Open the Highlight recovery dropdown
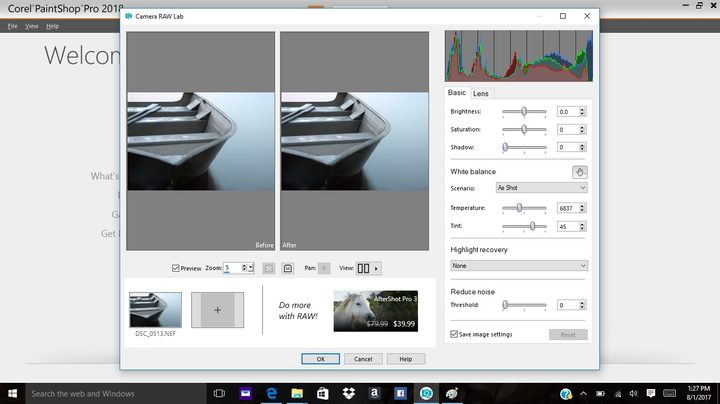The width and height of the screenshot is (720, 404). point(519,266)
